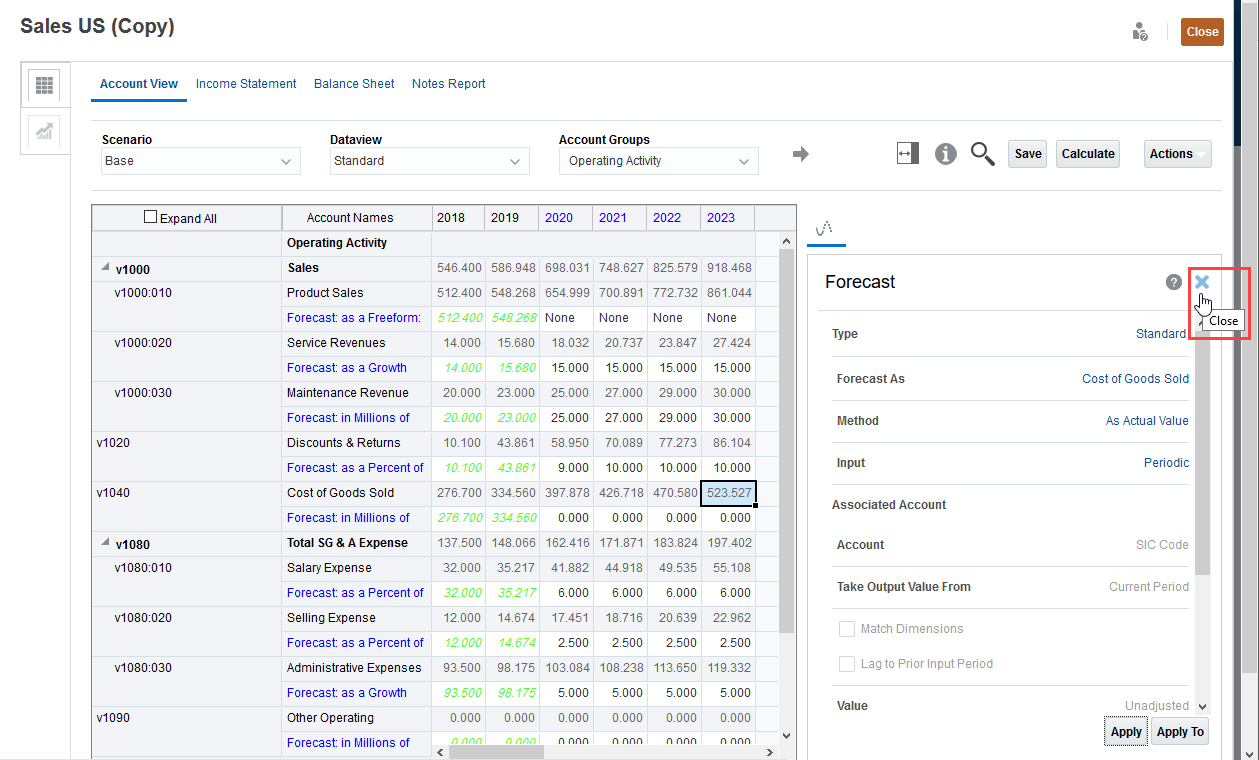Change Input value Periodic
This screenshot has width=1259, height=760.
pyautogui.click(x=1166, y=463)
